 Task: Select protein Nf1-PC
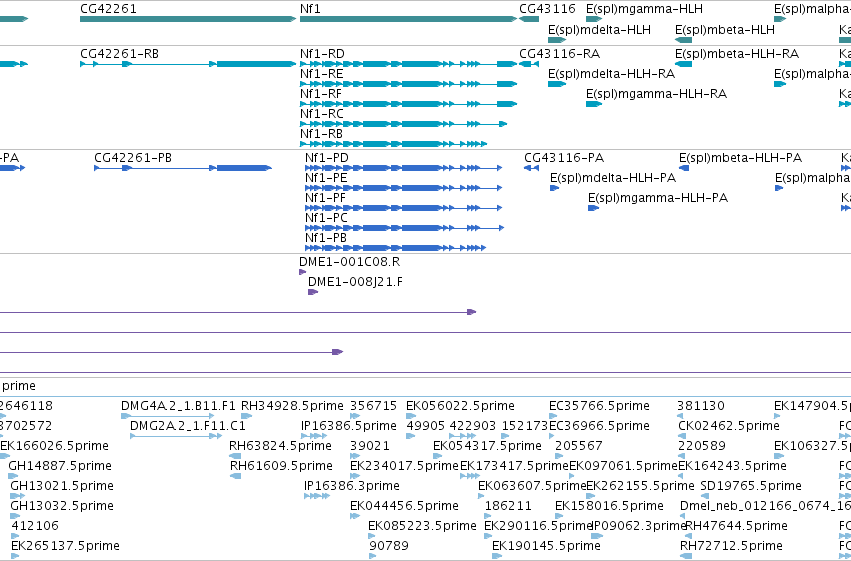pos(404,228)
